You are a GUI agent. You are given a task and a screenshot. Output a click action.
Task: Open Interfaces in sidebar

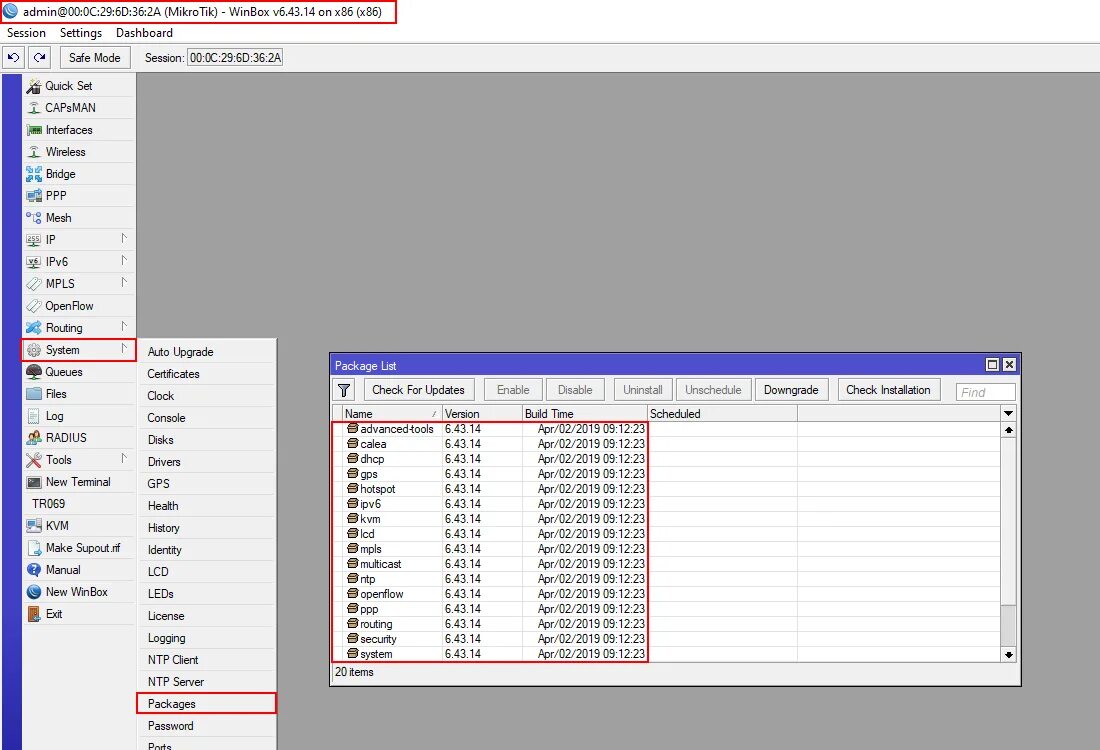coord(79,130)
